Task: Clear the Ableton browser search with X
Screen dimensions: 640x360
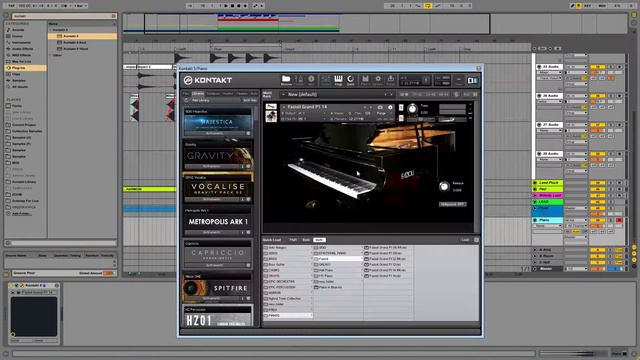Action: pos(113,16)
